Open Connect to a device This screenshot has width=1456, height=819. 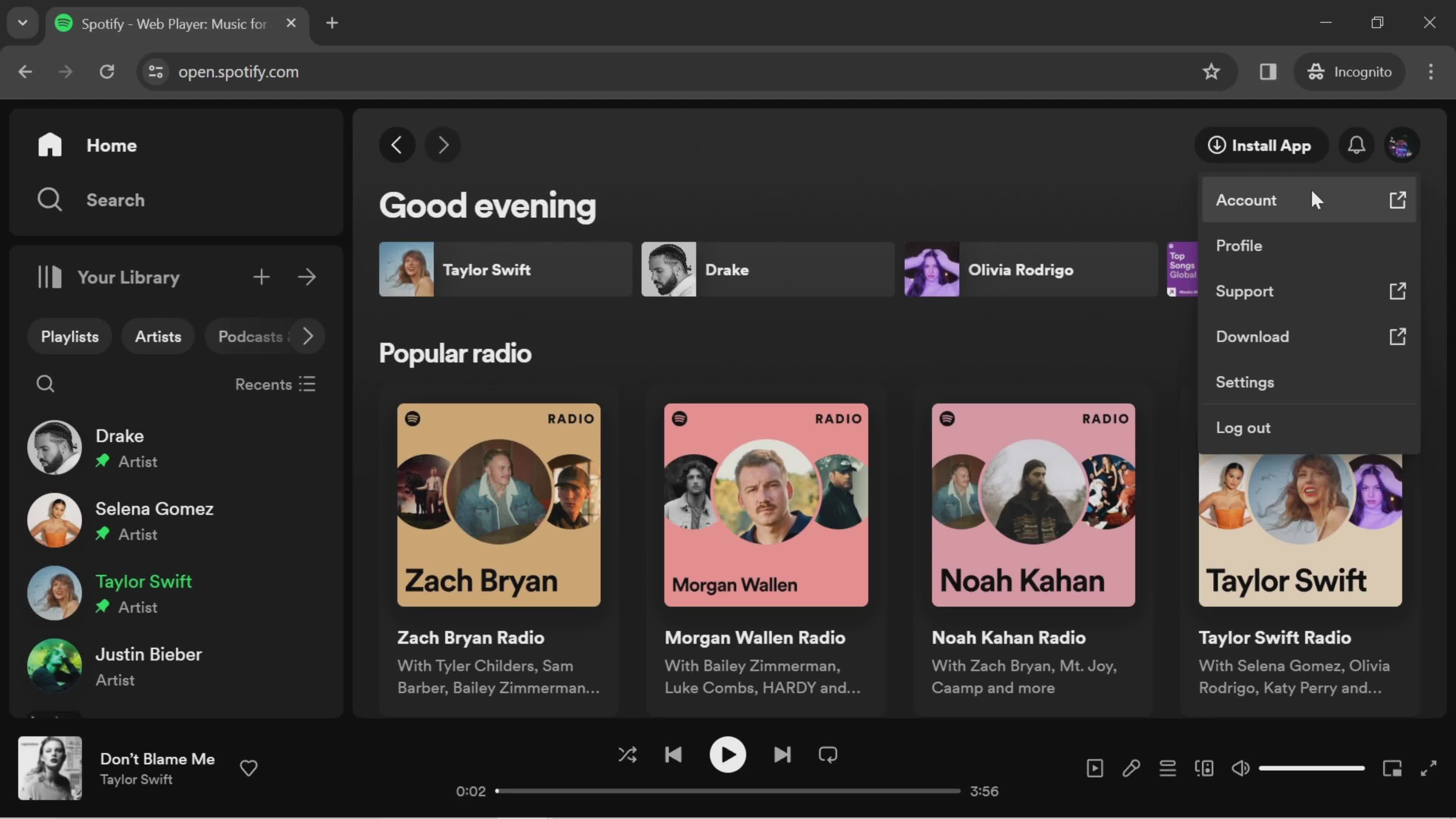pos(1204,768)
